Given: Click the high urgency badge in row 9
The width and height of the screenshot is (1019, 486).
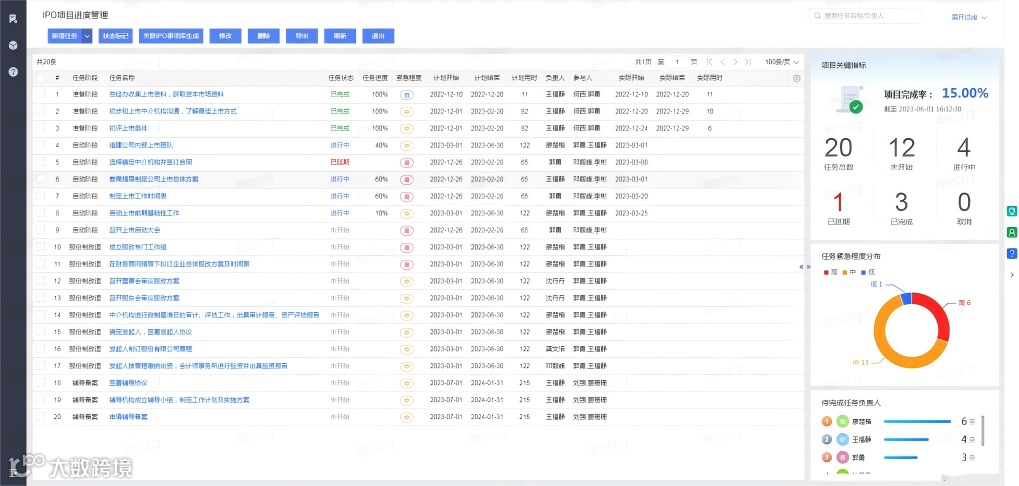Looking at the screenshot, I should 407,230.
